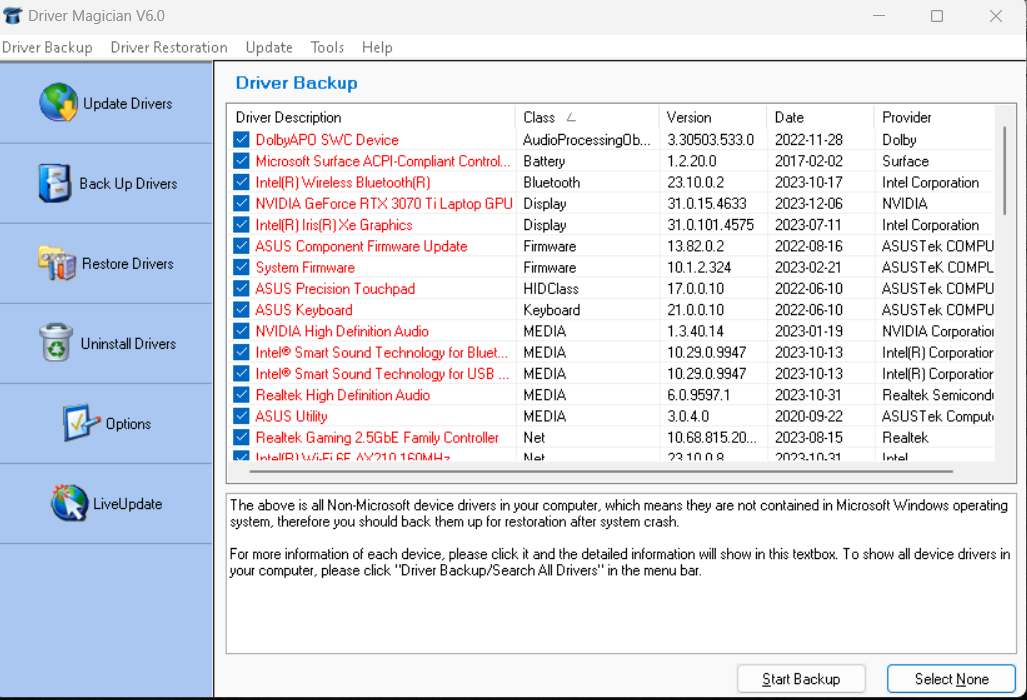Open the Driver Restoration menu
The height and width of the screenshot is (700, 1027).
(x=169, y=47)
